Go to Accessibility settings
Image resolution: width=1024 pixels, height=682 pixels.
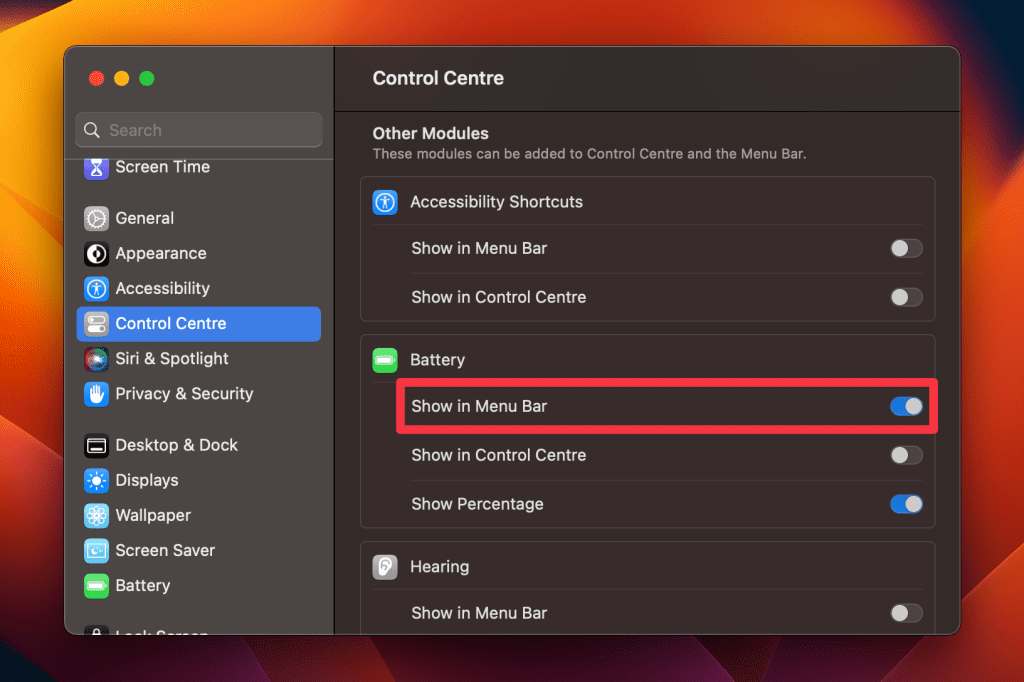(x=163, y=289)
